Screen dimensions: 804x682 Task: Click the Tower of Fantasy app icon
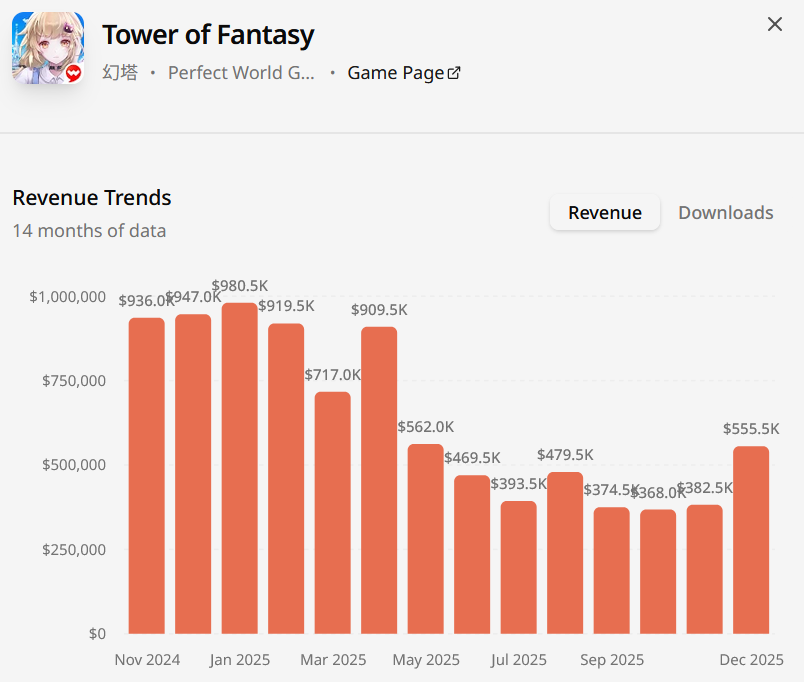click(x=47, y=49)
